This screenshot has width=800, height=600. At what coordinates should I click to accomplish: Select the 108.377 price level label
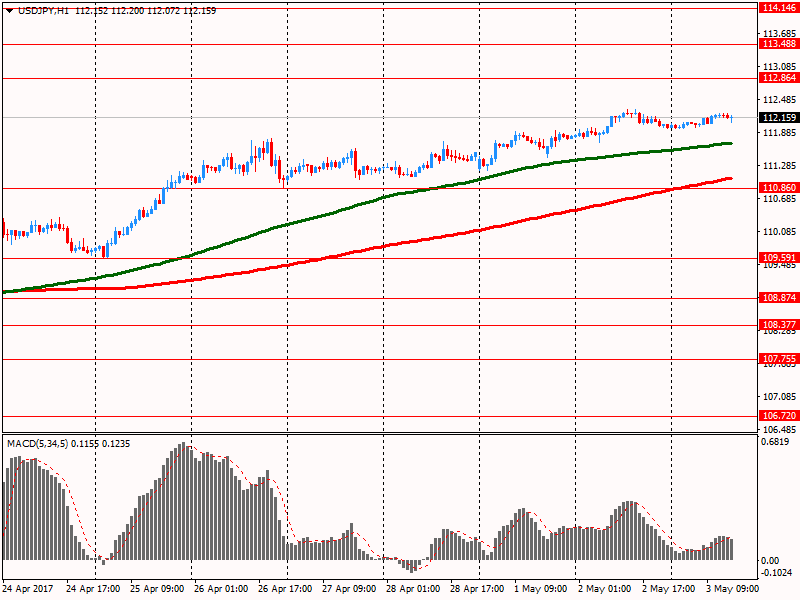pos(779,324)
